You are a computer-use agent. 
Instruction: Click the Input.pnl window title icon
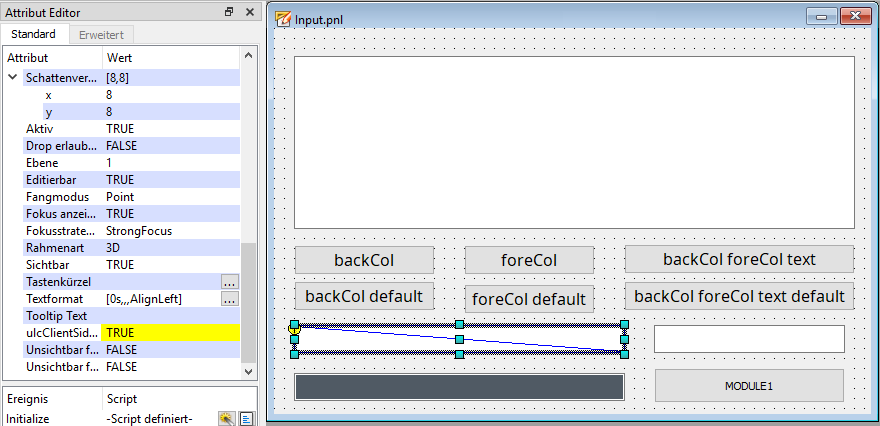pos(283,19)
